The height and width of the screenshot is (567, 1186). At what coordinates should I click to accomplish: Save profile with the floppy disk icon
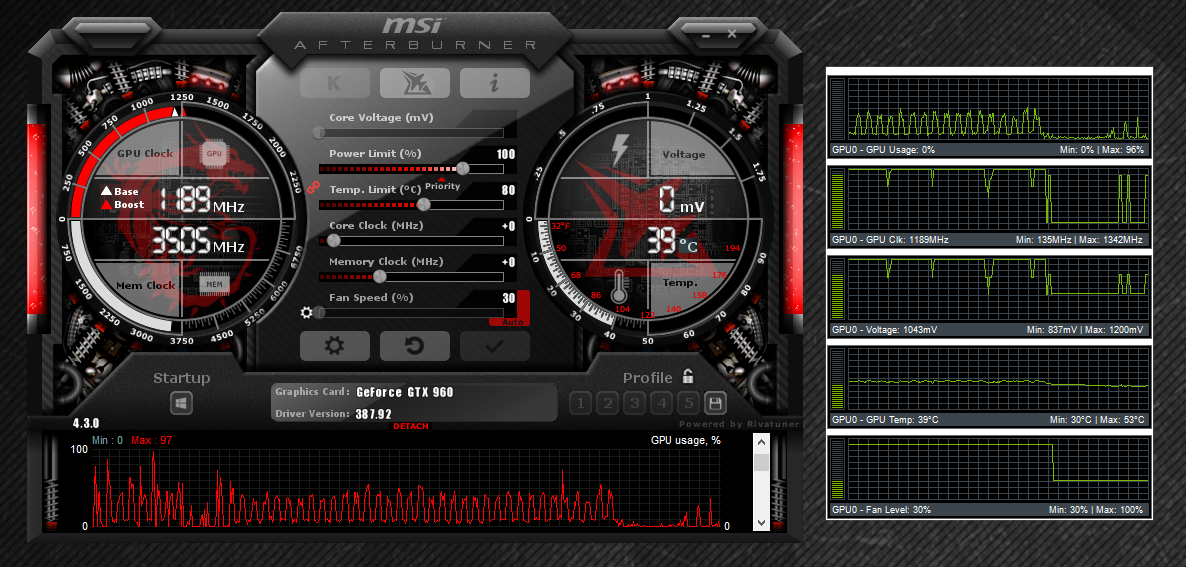coord(715,403)
